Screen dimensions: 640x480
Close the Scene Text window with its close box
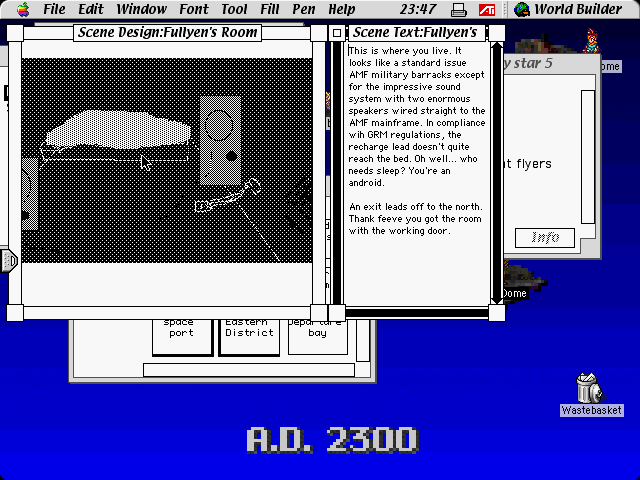[337, 33]
